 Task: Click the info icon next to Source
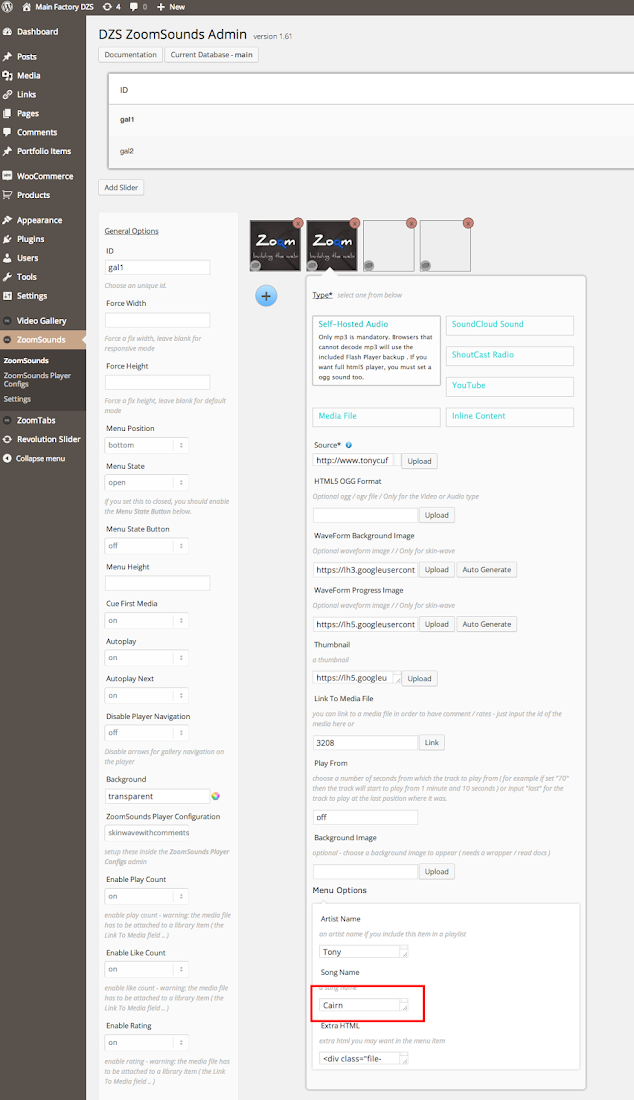click(349, 445)
